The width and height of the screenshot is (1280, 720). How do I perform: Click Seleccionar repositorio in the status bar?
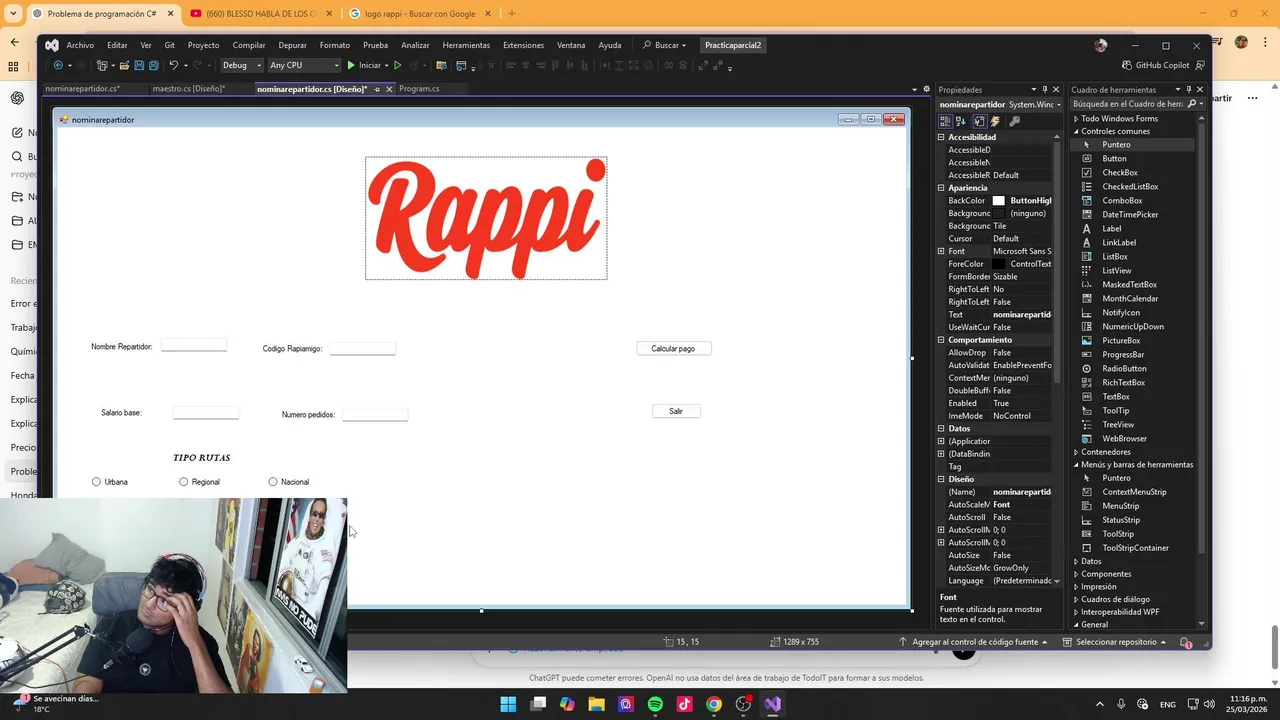coord(1115,642)
